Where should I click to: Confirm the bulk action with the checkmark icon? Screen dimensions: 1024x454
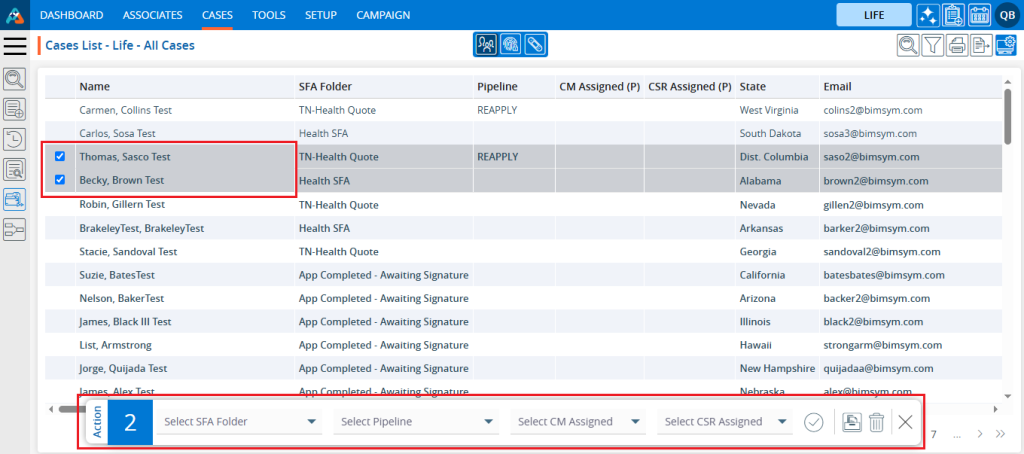coord(814,422)
